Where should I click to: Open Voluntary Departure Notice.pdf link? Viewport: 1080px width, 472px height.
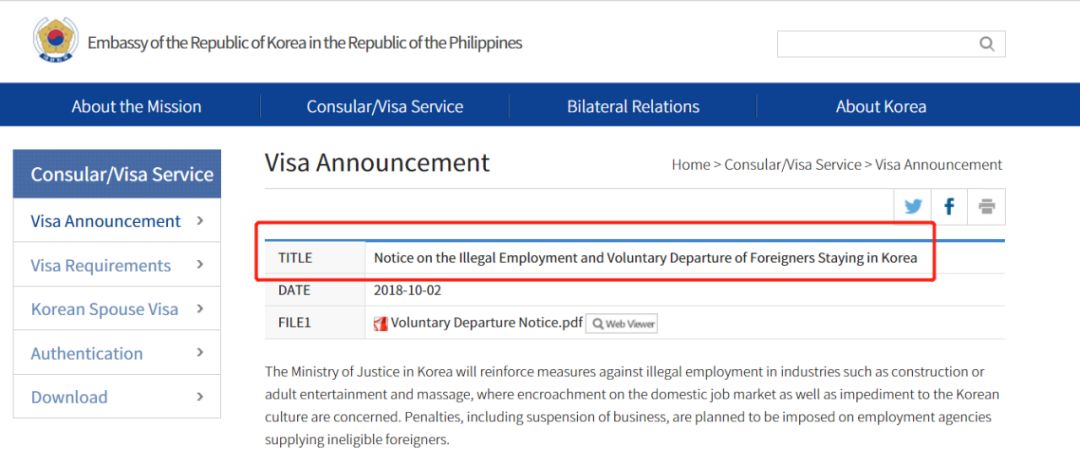pyautogui.click(x=486, y=323)
